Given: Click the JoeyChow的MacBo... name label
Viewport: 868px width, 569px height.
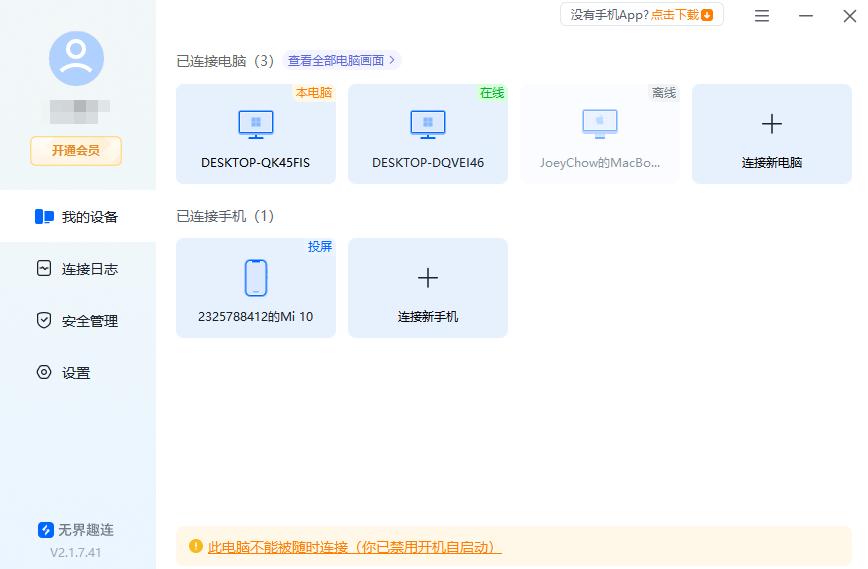Looking at the screenshot, I should (x=600, y=163).
